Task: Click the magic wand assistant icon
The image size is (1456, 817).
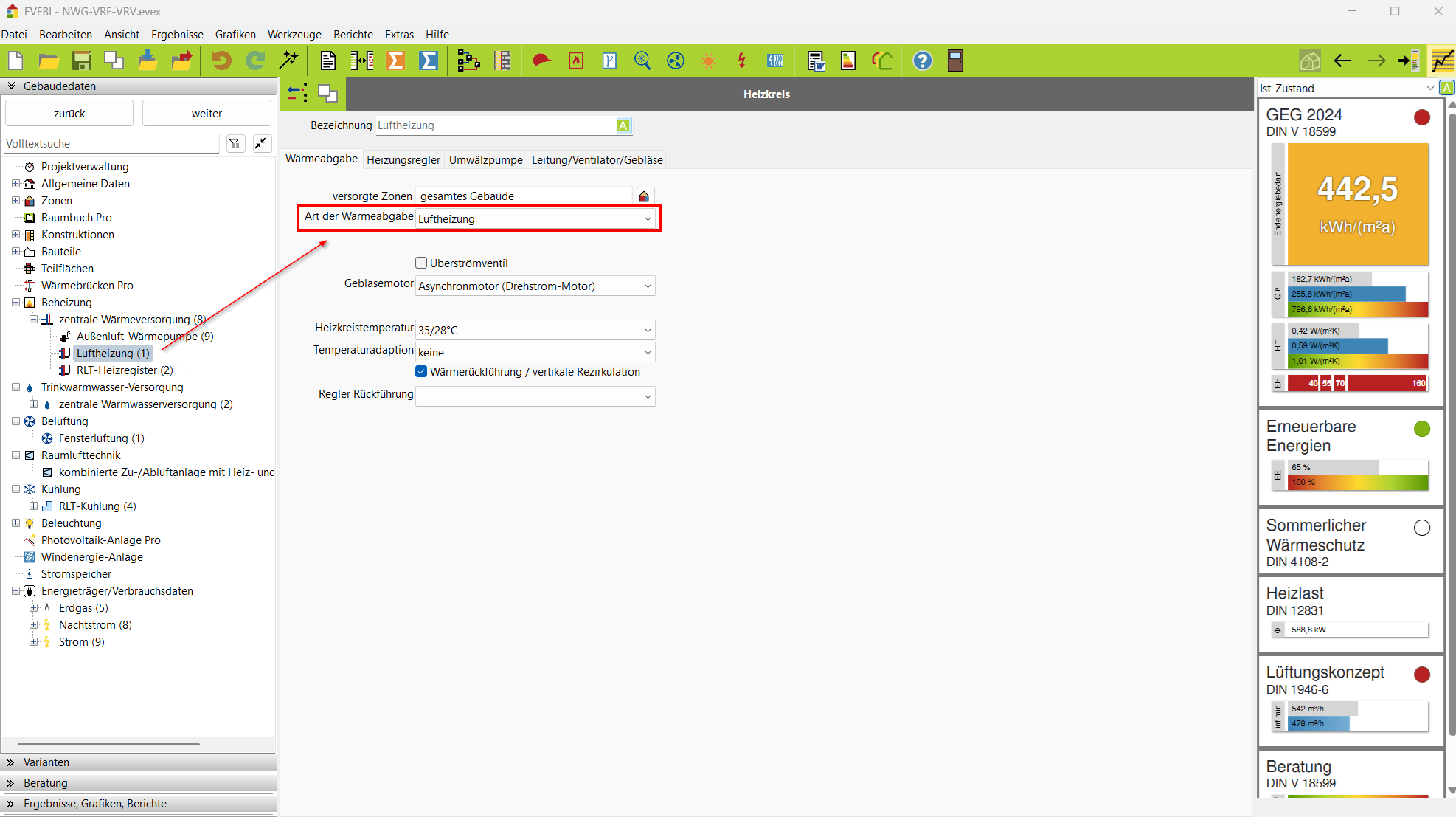Action: pos(288,61)
